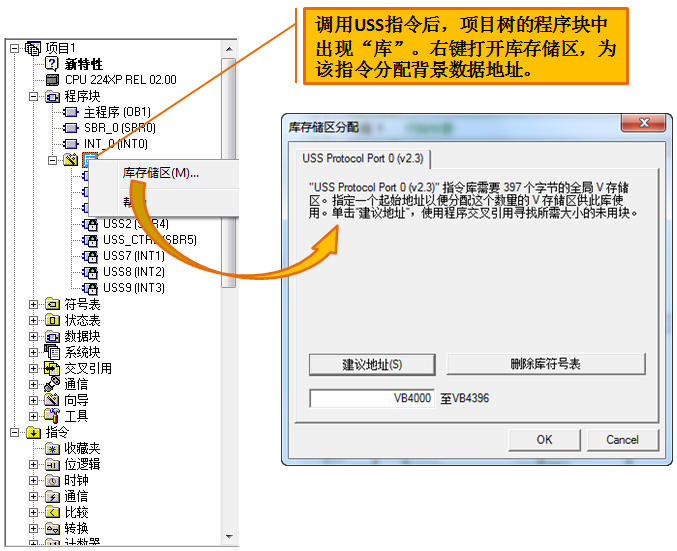Screen dimensions: 677x551
Task: Expand the 转换 instruction node
Action: tap(33, 529)
